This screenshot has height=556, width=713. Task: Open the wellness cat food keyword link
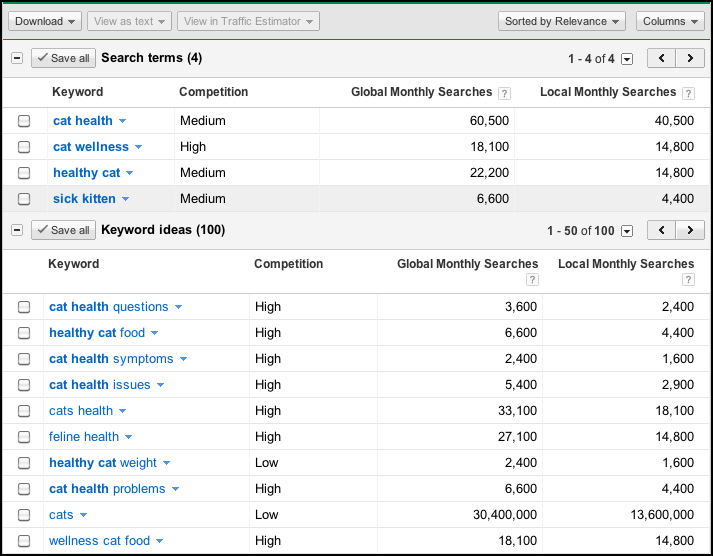click(99, 541)
